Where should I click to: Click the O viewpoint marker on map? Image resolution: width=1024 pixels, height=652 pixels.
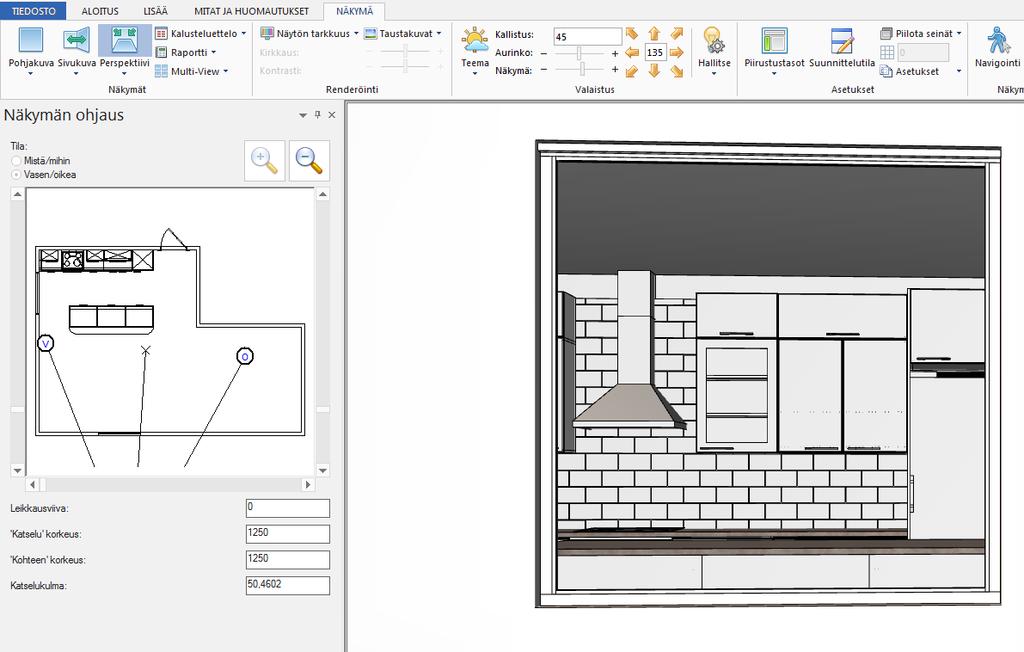[x=244, y=356]
